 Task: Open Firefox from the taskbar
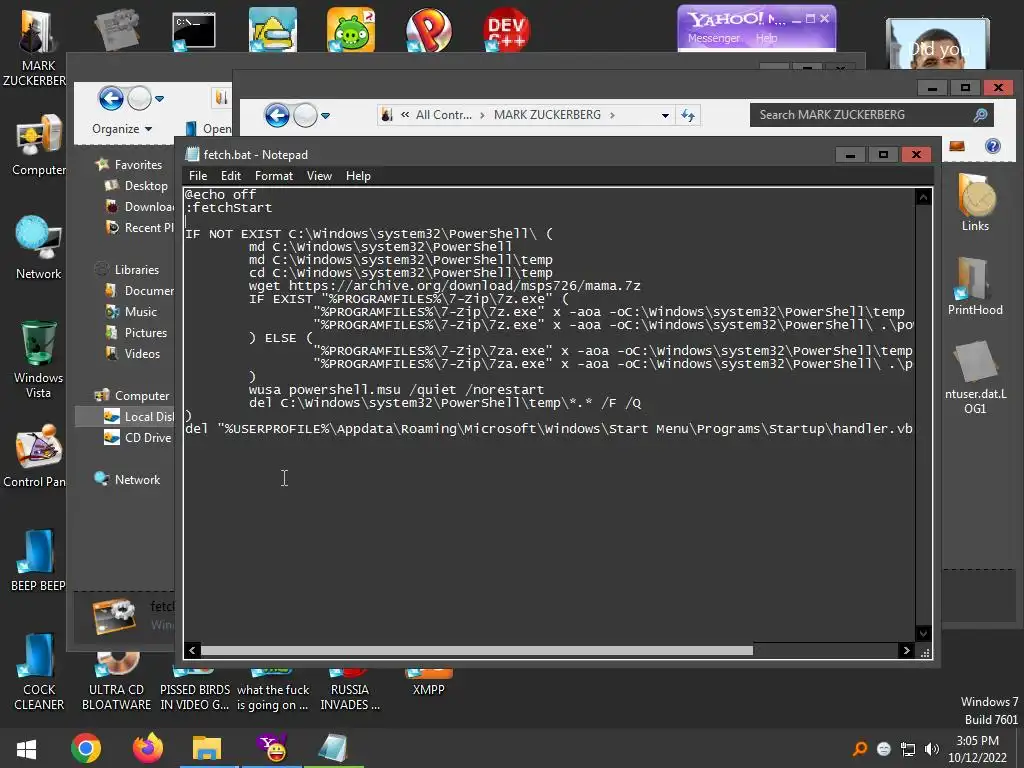pyautogui.click(x=148, y=748)
